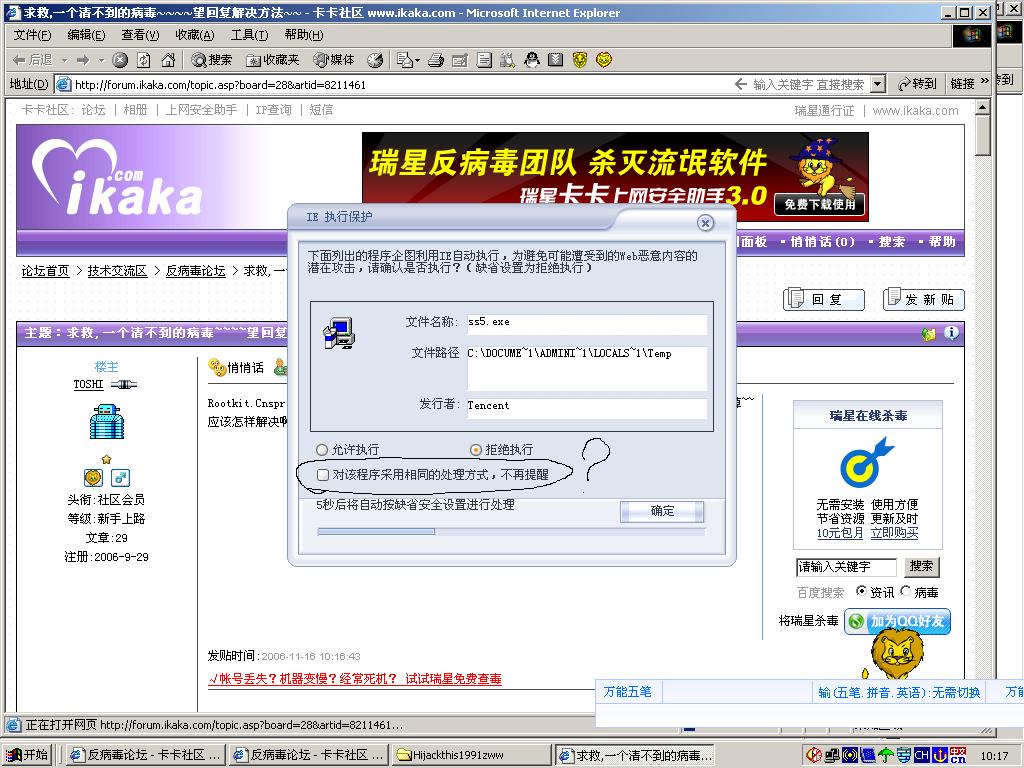Open the 收藏夹 favorites toolbar button
The height and width of the screenshot is (768, 1024).
point(272,60)
